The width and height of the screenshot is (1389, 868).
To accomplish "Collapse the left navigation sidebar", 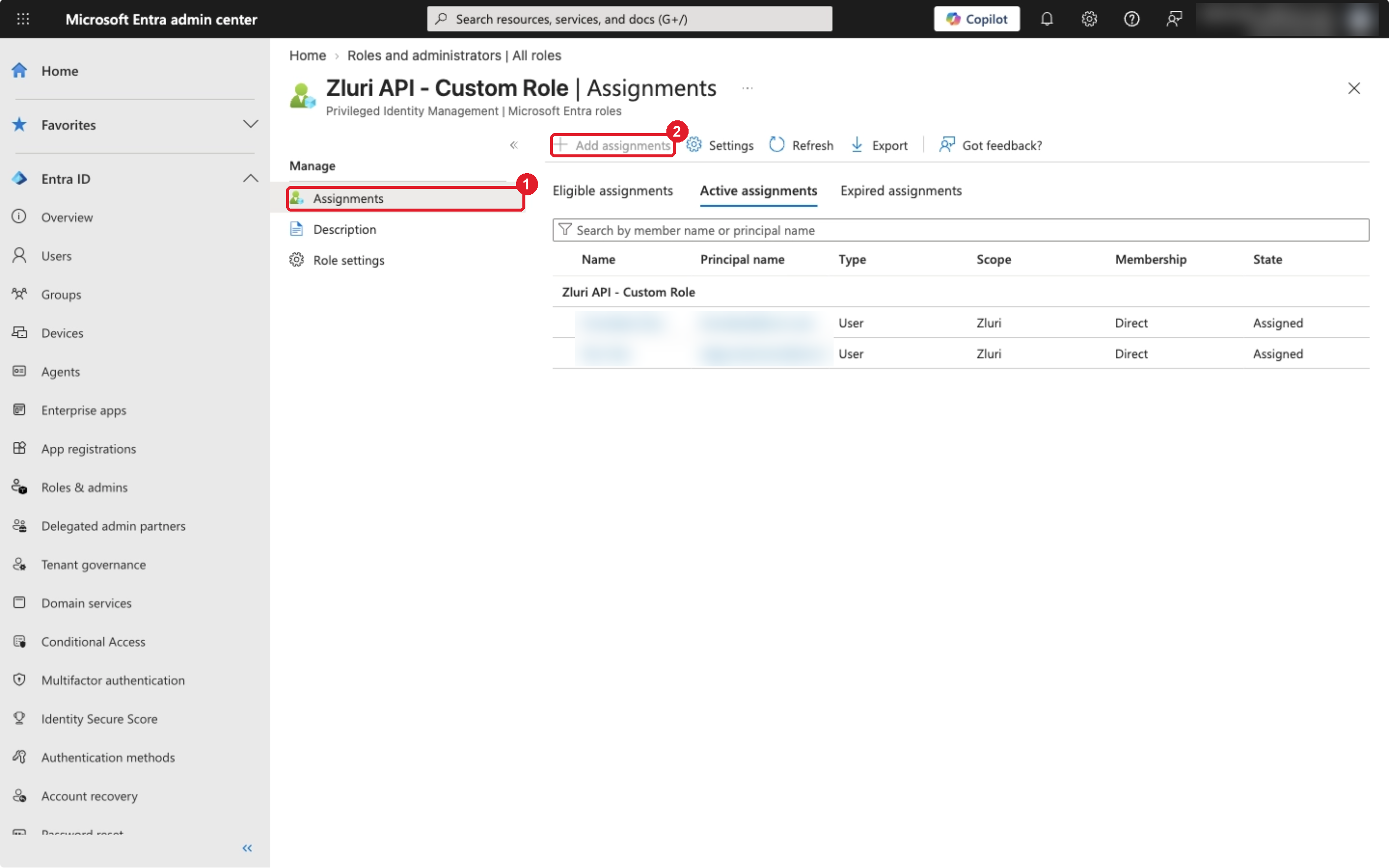I will [248, 848].
